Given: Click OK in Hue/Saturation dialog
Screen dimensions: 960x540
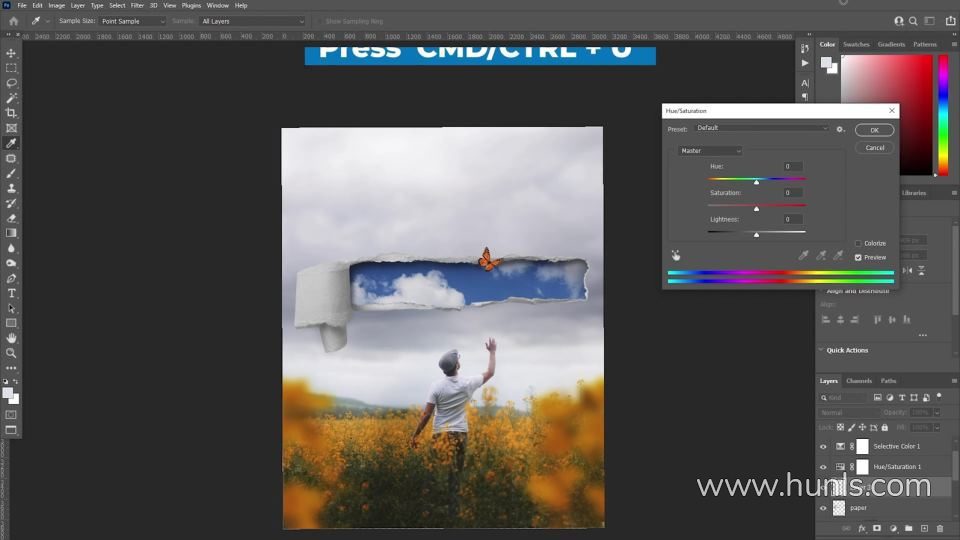Looking at the screenshot, I should (874, 130).
